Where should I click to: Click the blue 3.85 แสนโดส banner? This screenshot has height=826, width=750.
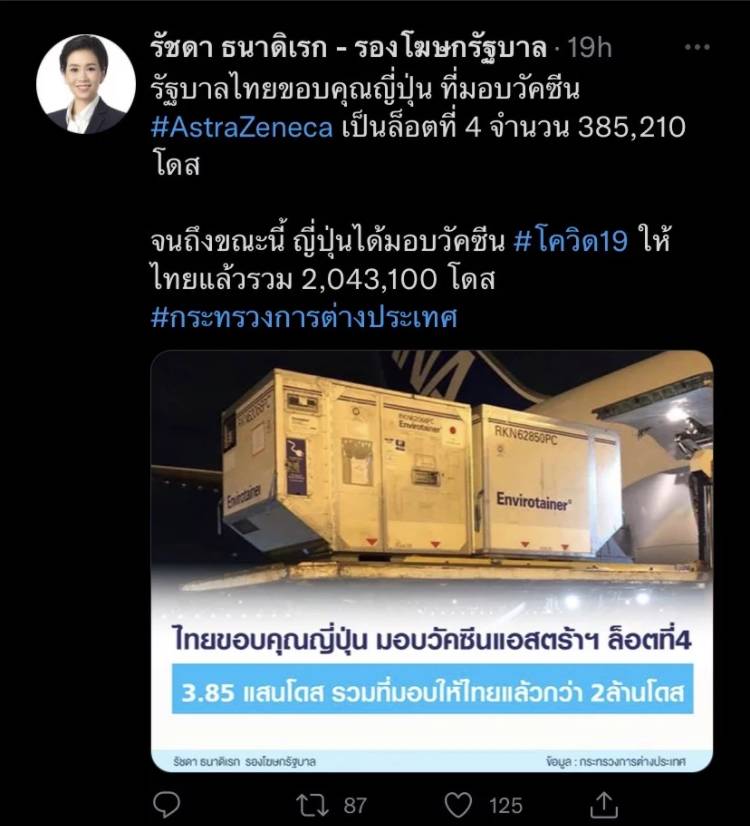[x=432, y=690]
